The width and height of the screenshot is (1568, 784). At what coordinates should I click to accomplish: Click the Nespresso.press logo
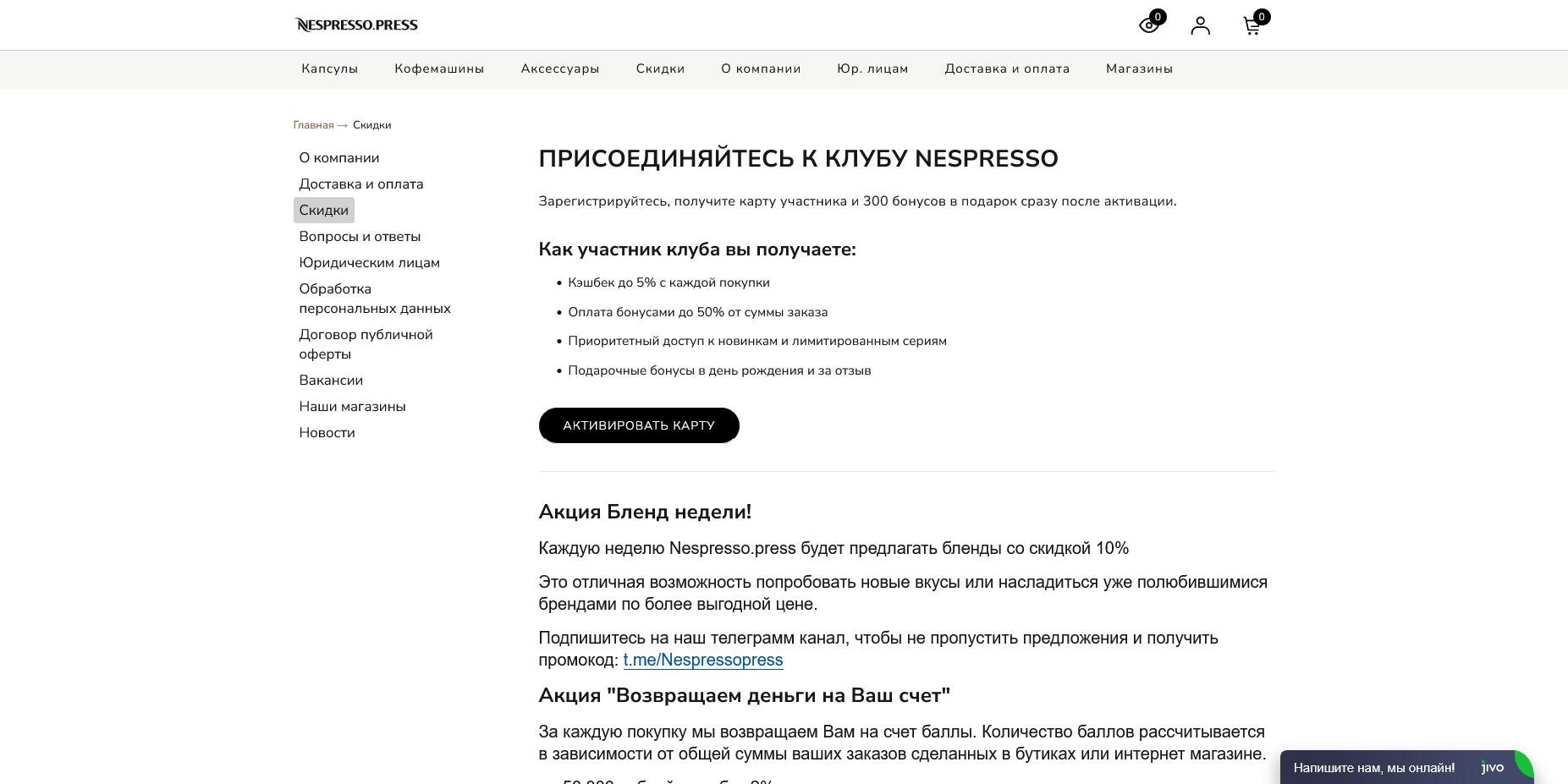356,25
